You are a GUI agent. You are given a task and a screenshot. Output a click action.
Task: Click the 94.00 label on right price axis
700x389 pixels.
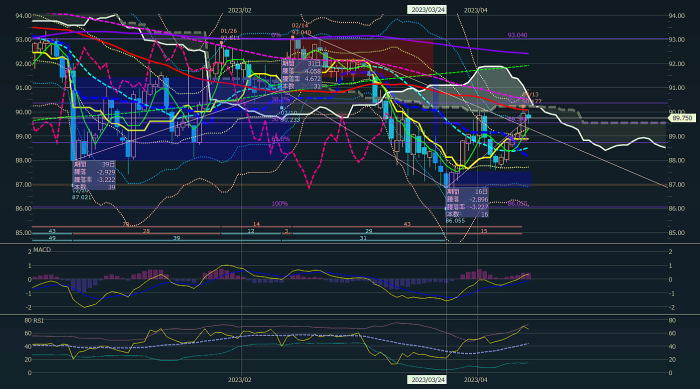point(677,16)
